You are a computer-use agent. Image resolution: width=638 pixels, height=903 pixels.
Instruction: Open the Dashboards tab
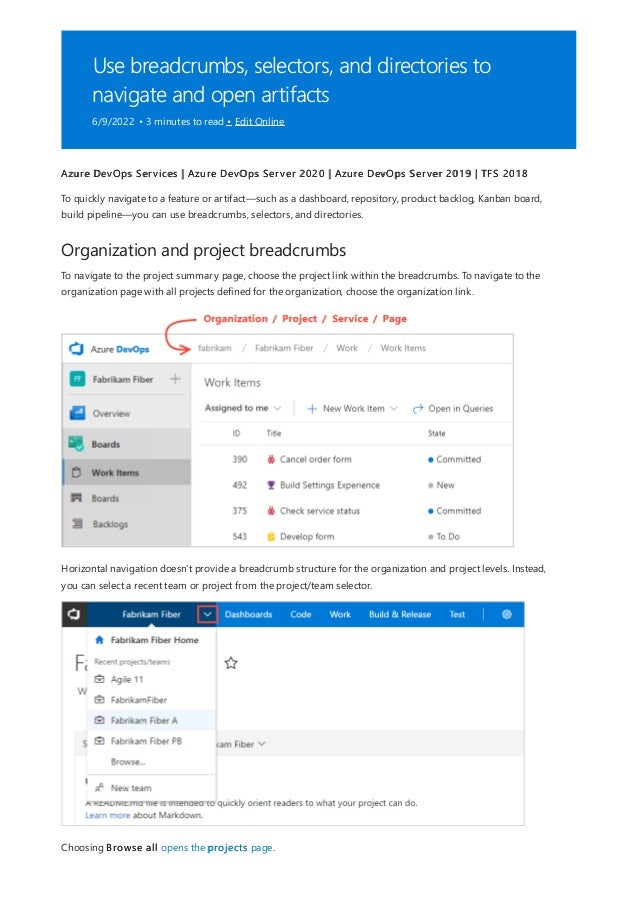pyautogui.click(x=248, y=614)
